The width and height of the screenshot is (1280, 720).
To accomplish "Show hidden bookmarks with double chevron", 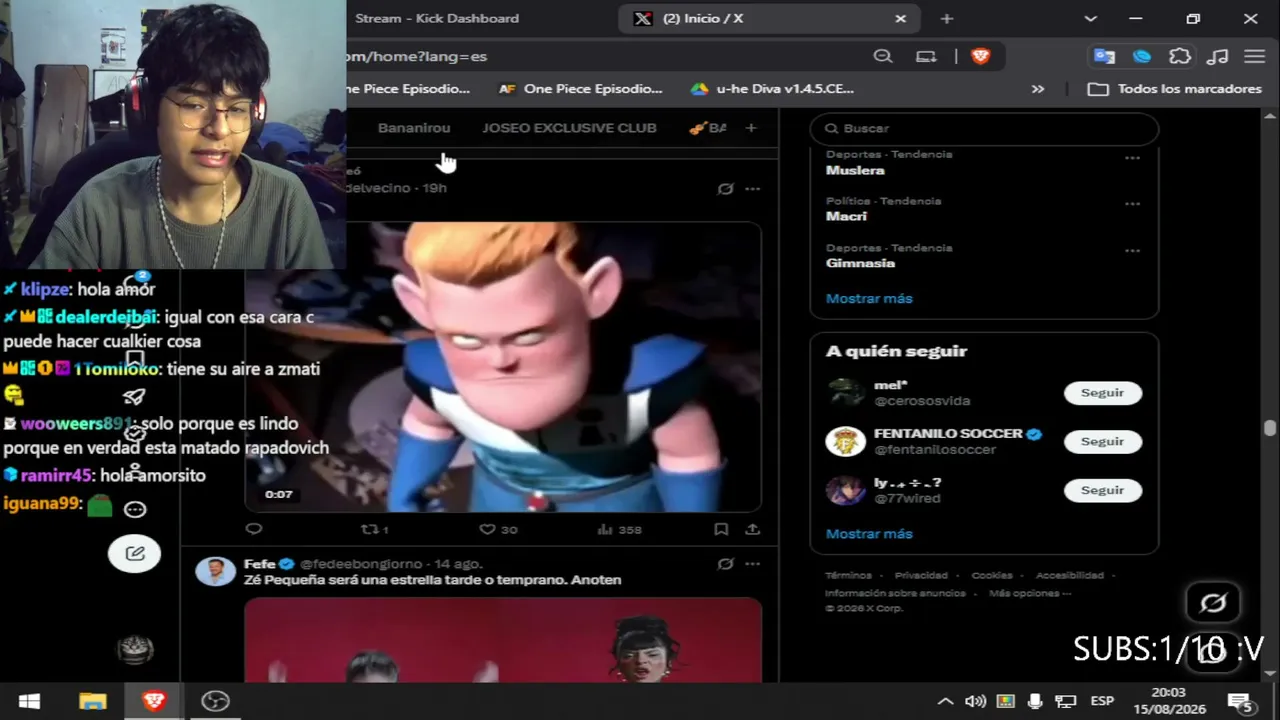I will click(x=1038, y=89).
